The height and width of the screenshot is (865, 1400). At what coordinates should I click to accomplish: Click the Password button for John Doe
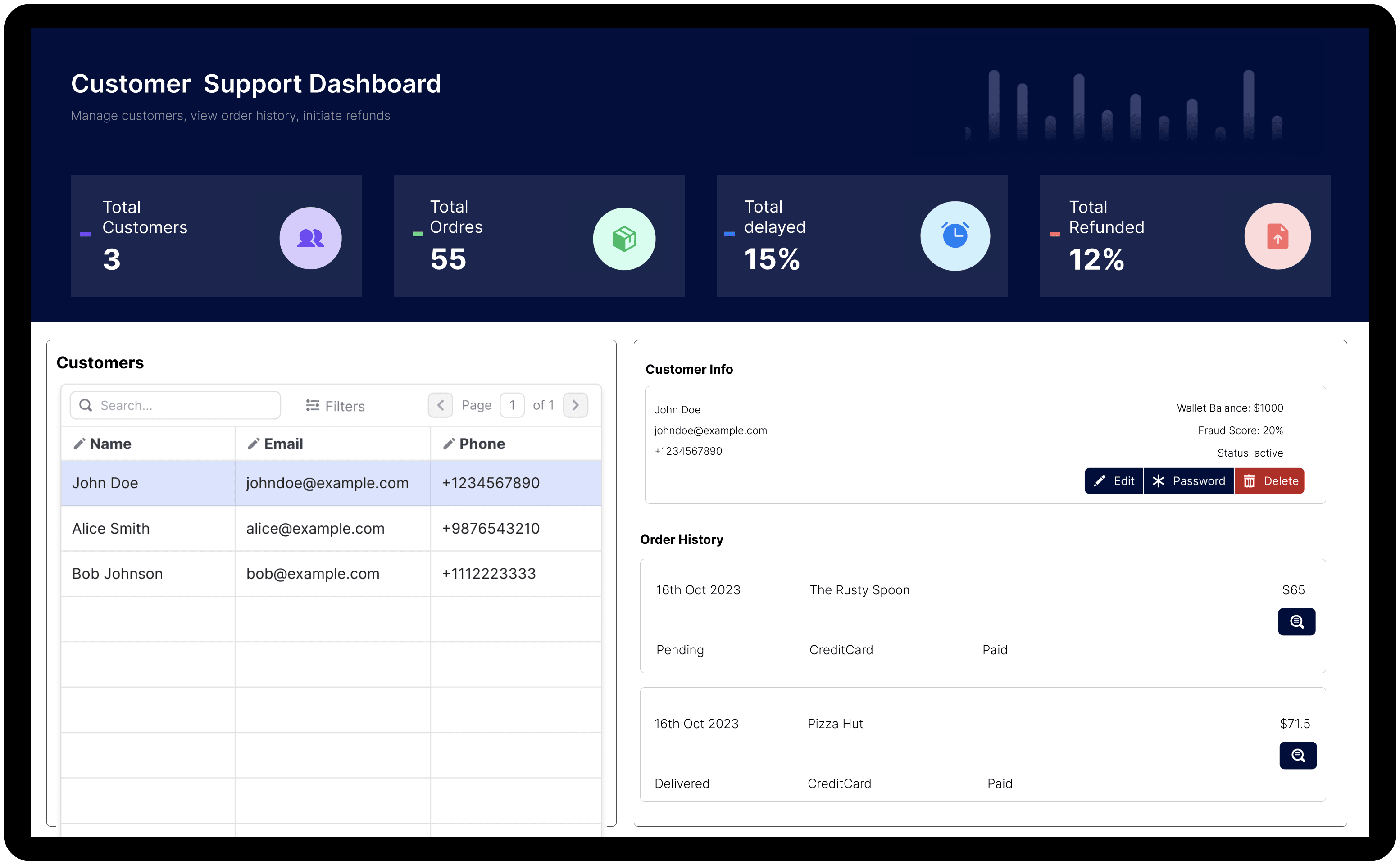[1188, 481]
